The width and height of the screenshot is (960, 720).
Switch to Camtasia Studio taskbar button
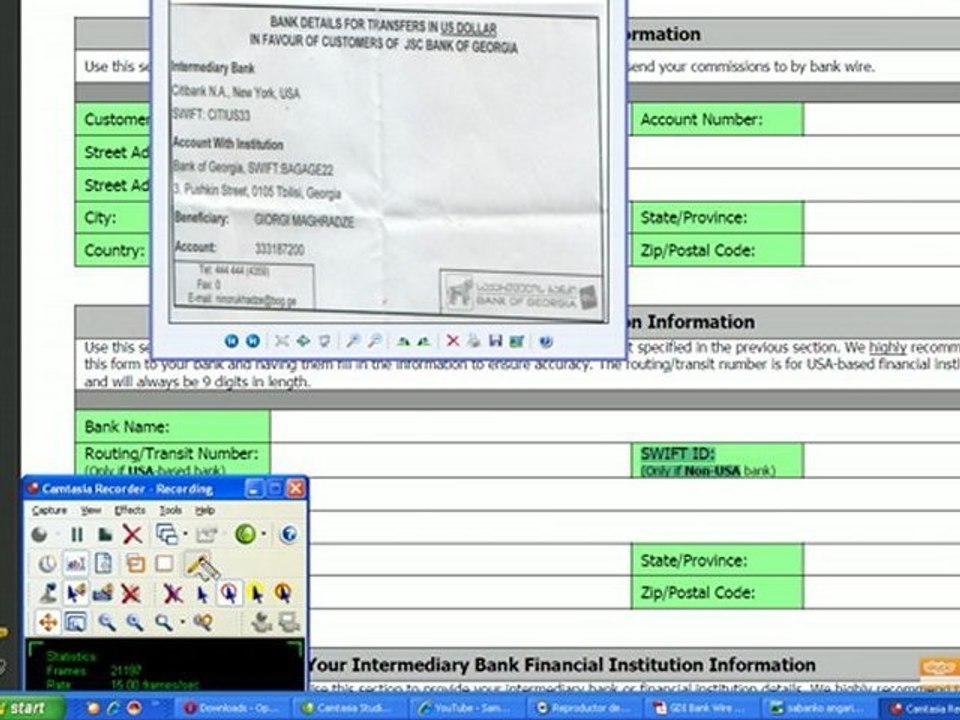351,708
